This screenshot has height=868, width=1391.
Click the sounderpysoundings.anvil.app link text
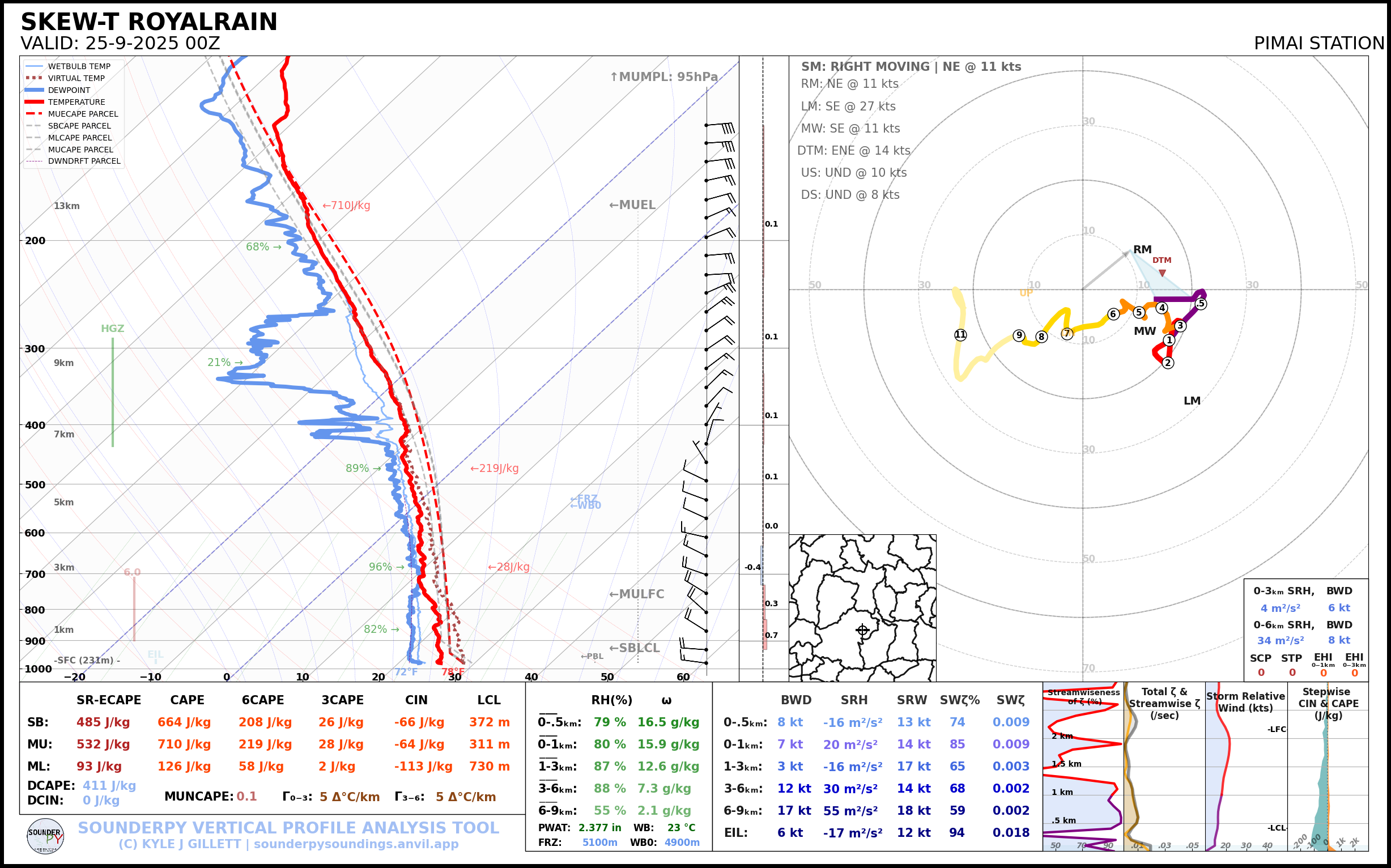(x=356, y=844)
